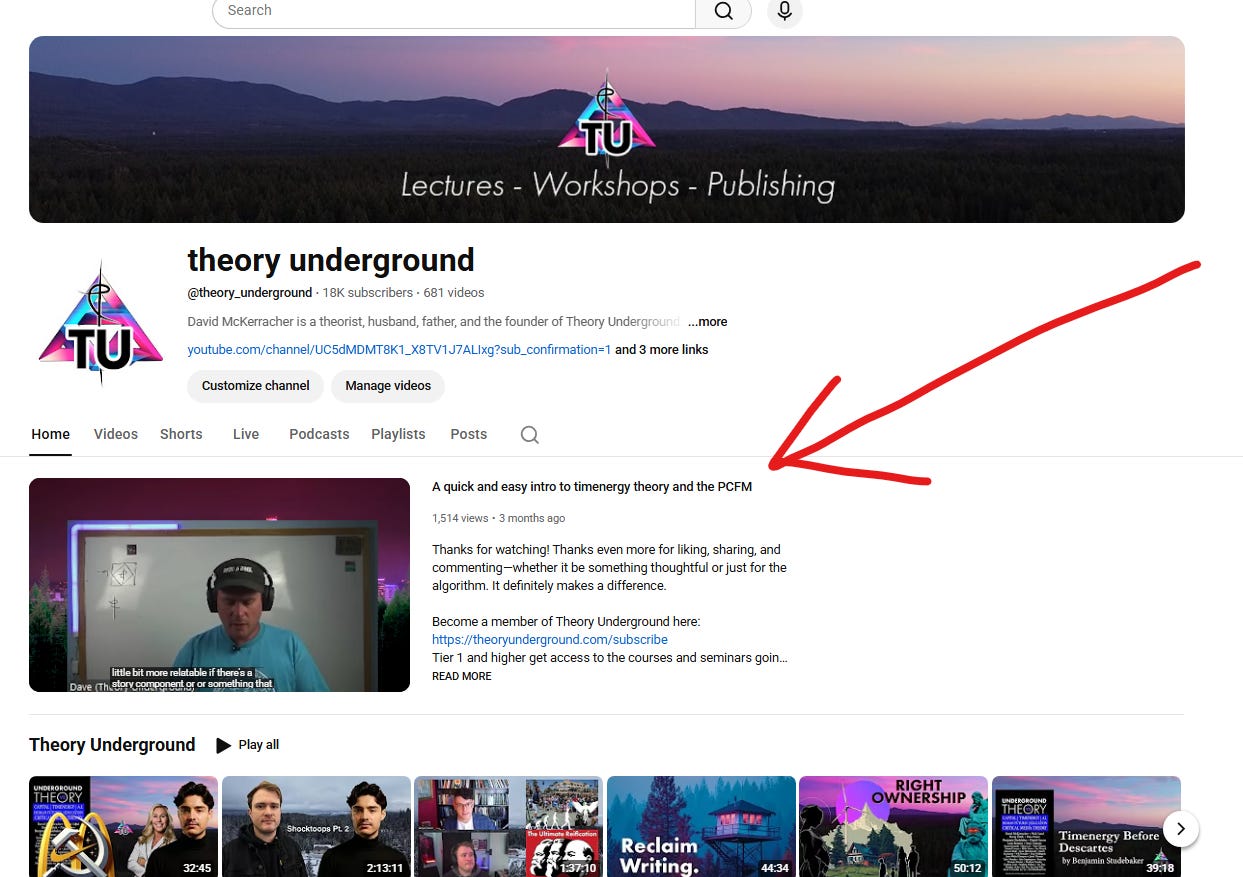Open Timenergy Before Descartes video thumbnail

pos(1086,826)
